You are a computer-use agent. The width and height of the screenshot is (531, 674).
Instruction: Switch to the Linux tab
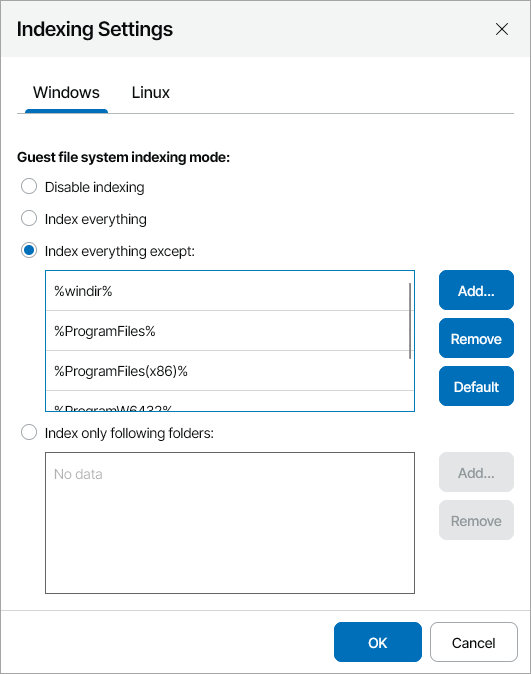click(150, 93)
